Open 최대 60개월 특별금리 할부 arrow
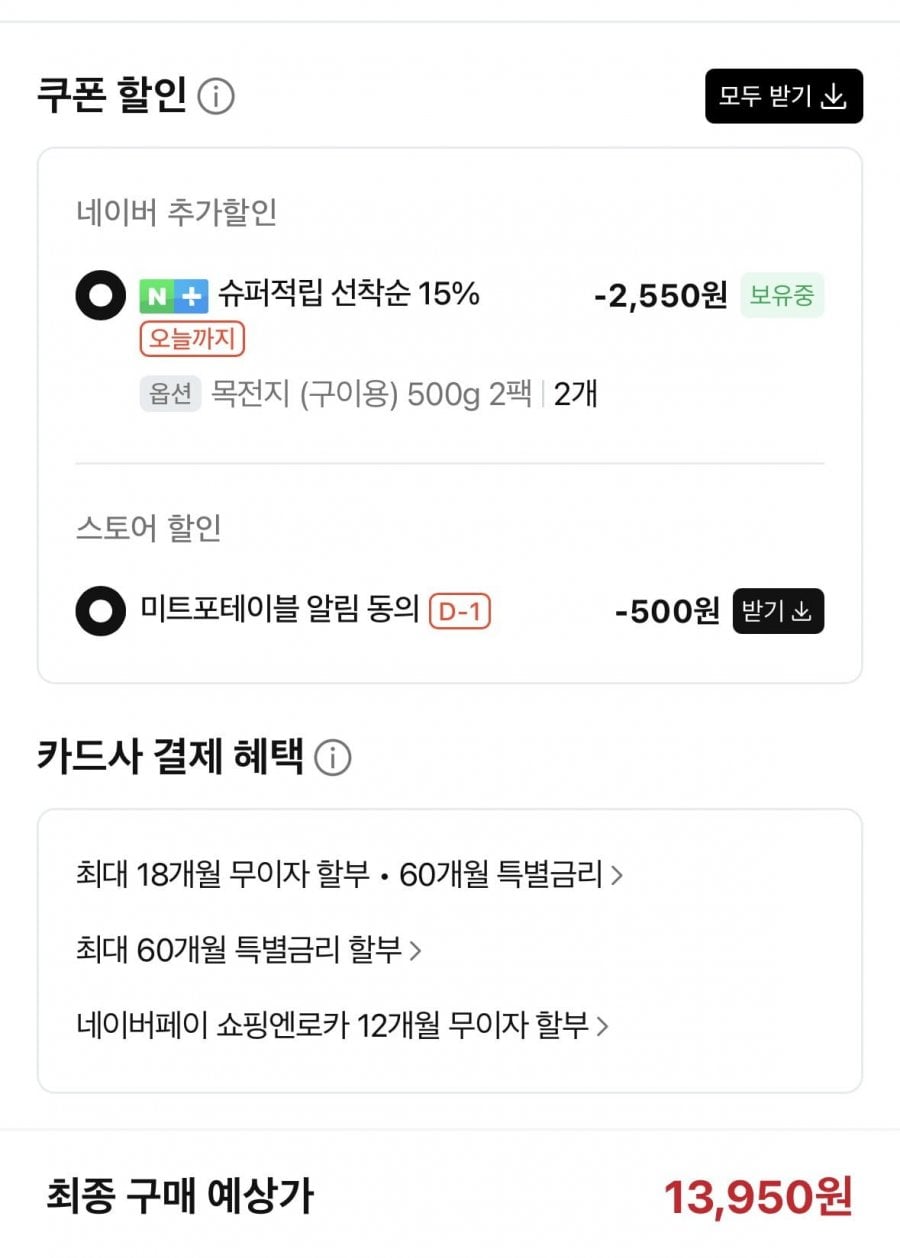This screenshot has height=1258, width=900. pyautogui.click(x=415, y=950)
